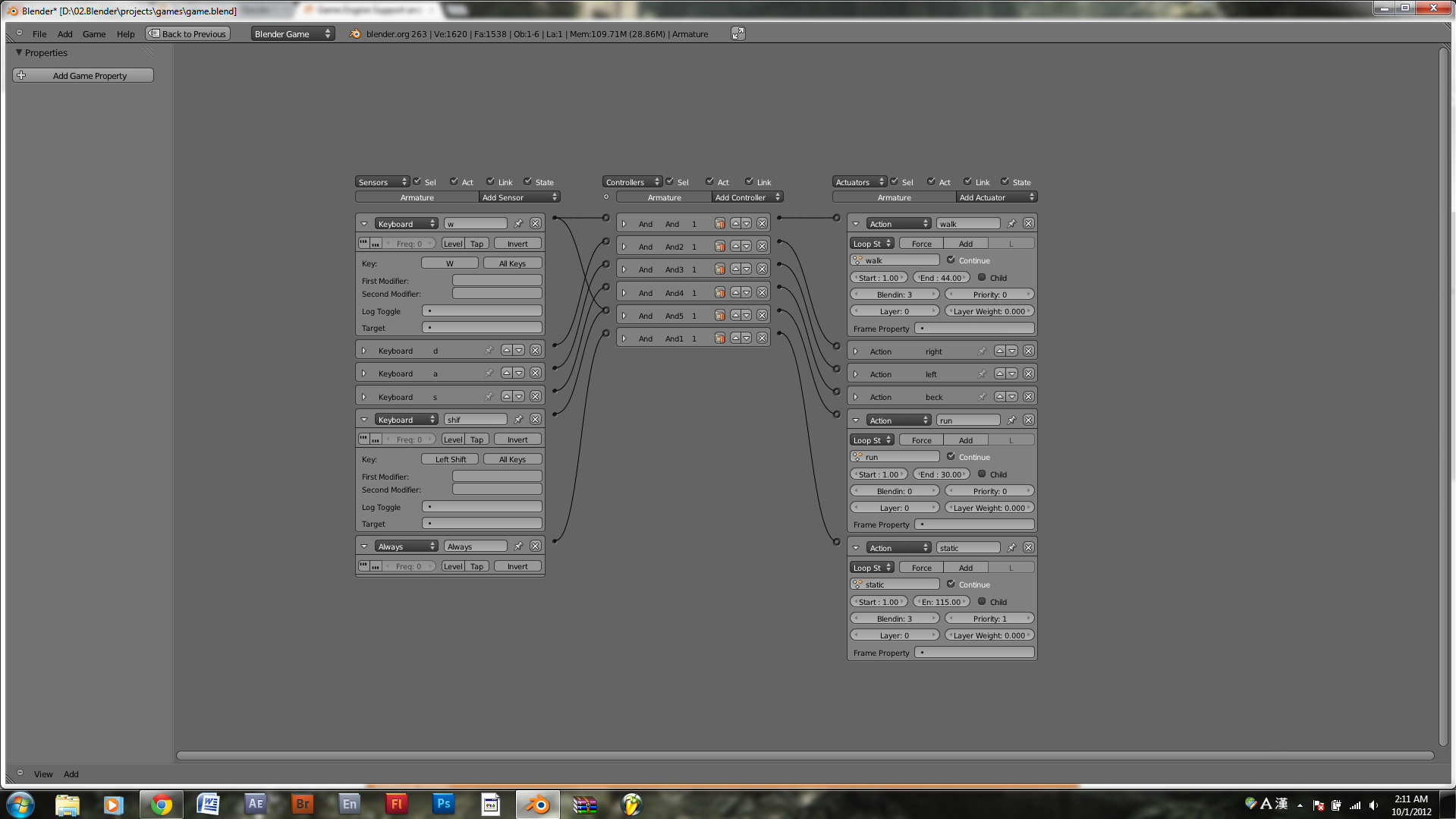Move the And4 controller down
Viewport: 1456px width, 819px height.
coord(747,292)
